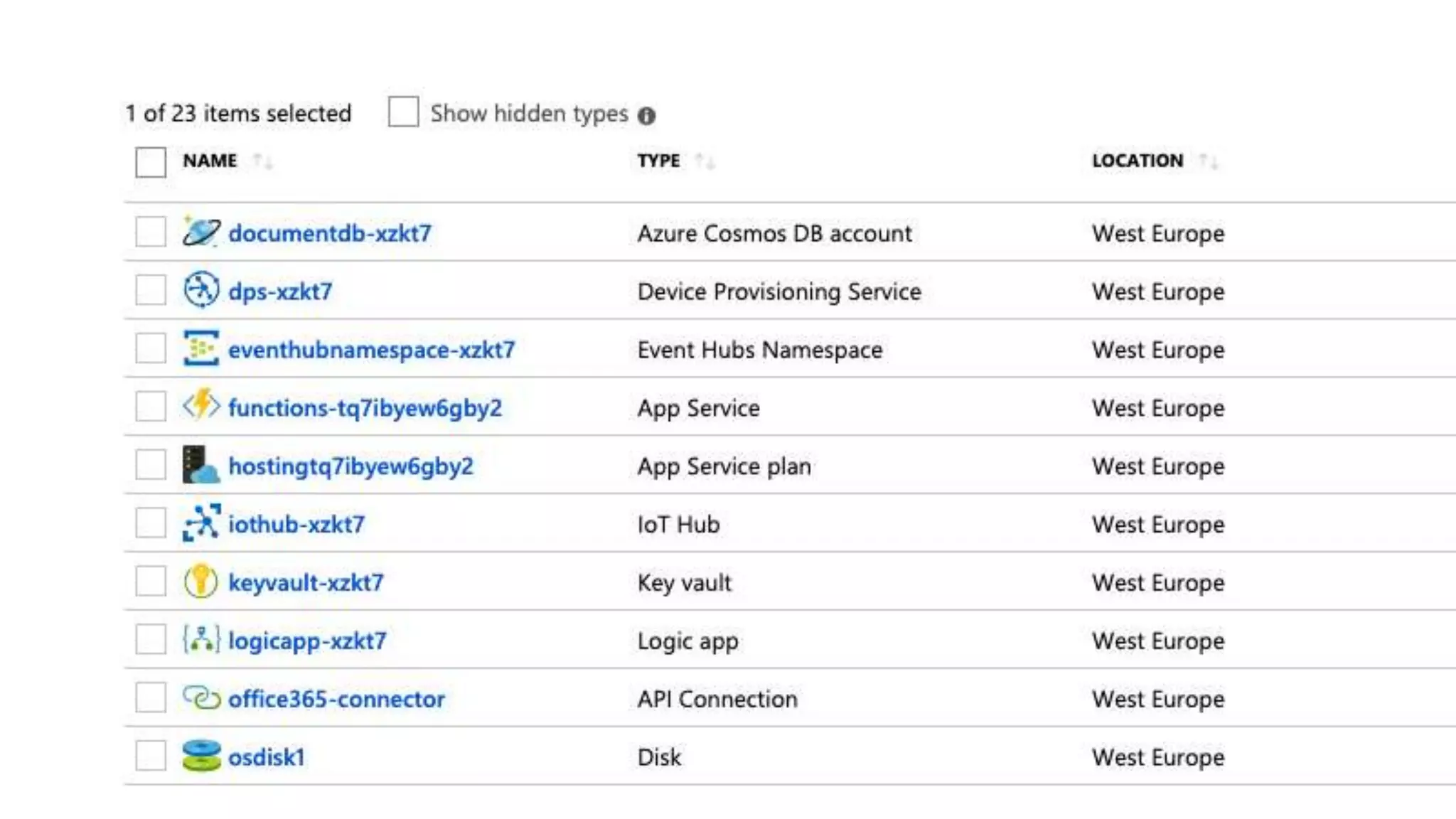Click the IoT Hub icon
The image size is (1456, 819).
pyautogui.click(x=201, y=523)
